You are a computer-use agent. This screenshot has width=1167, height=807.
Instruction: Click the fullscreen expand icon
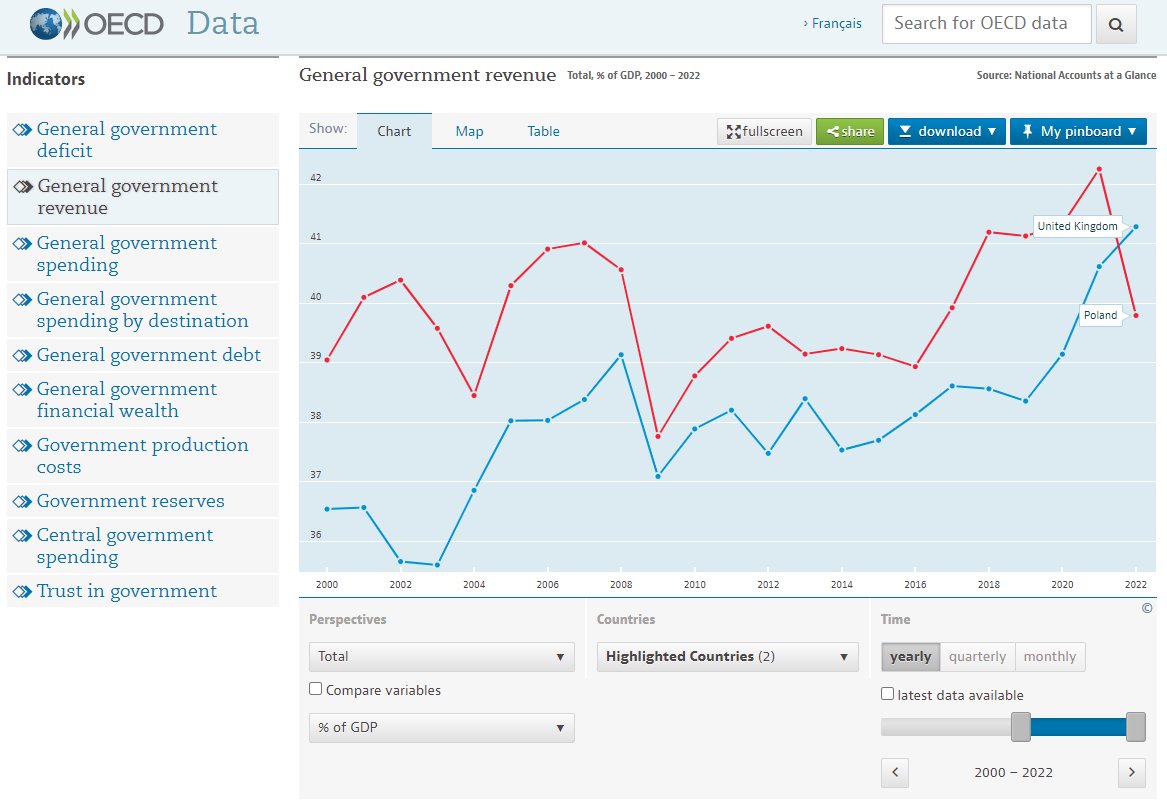[x=734, y=132]
